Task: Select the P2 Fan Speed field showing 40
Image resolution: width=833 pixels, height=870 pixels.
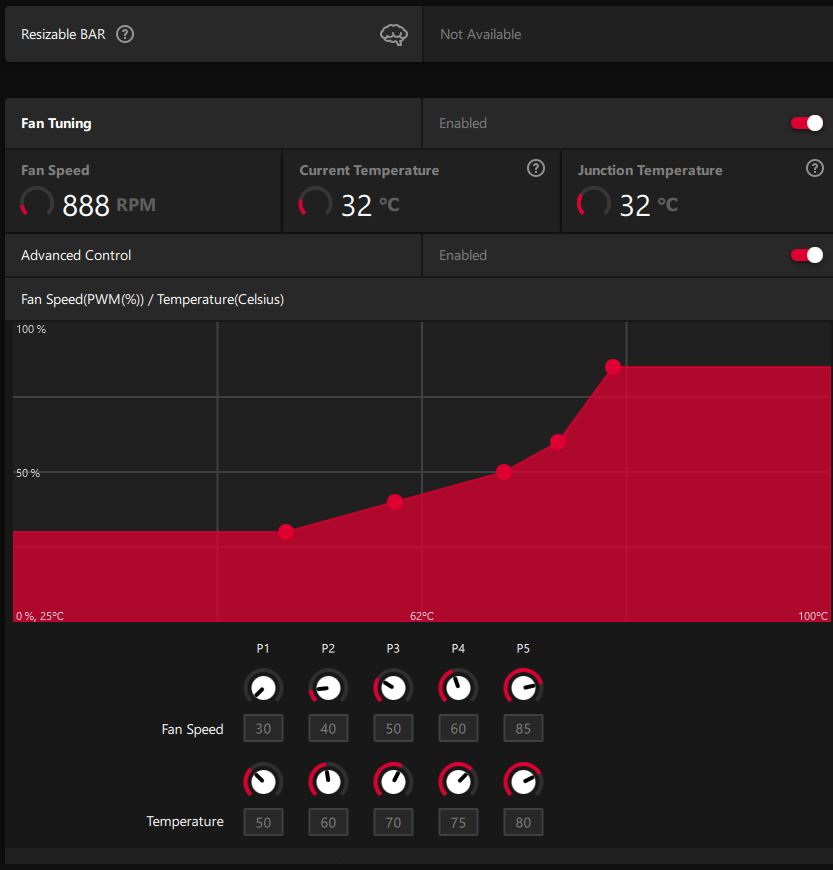Action: click(328, 729)
